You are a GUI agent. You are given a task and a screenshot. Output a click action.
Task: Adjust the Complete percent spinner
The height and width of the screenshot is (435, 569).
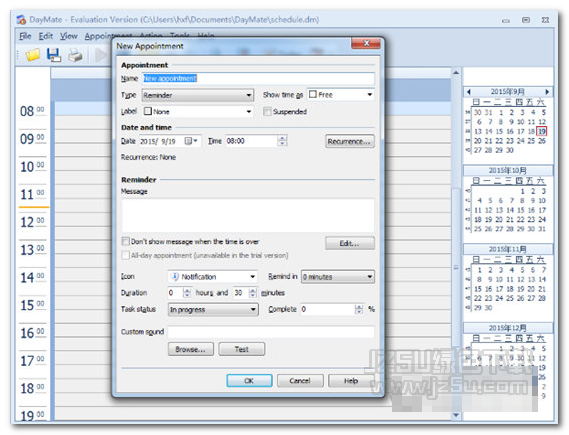click(359, 309)
